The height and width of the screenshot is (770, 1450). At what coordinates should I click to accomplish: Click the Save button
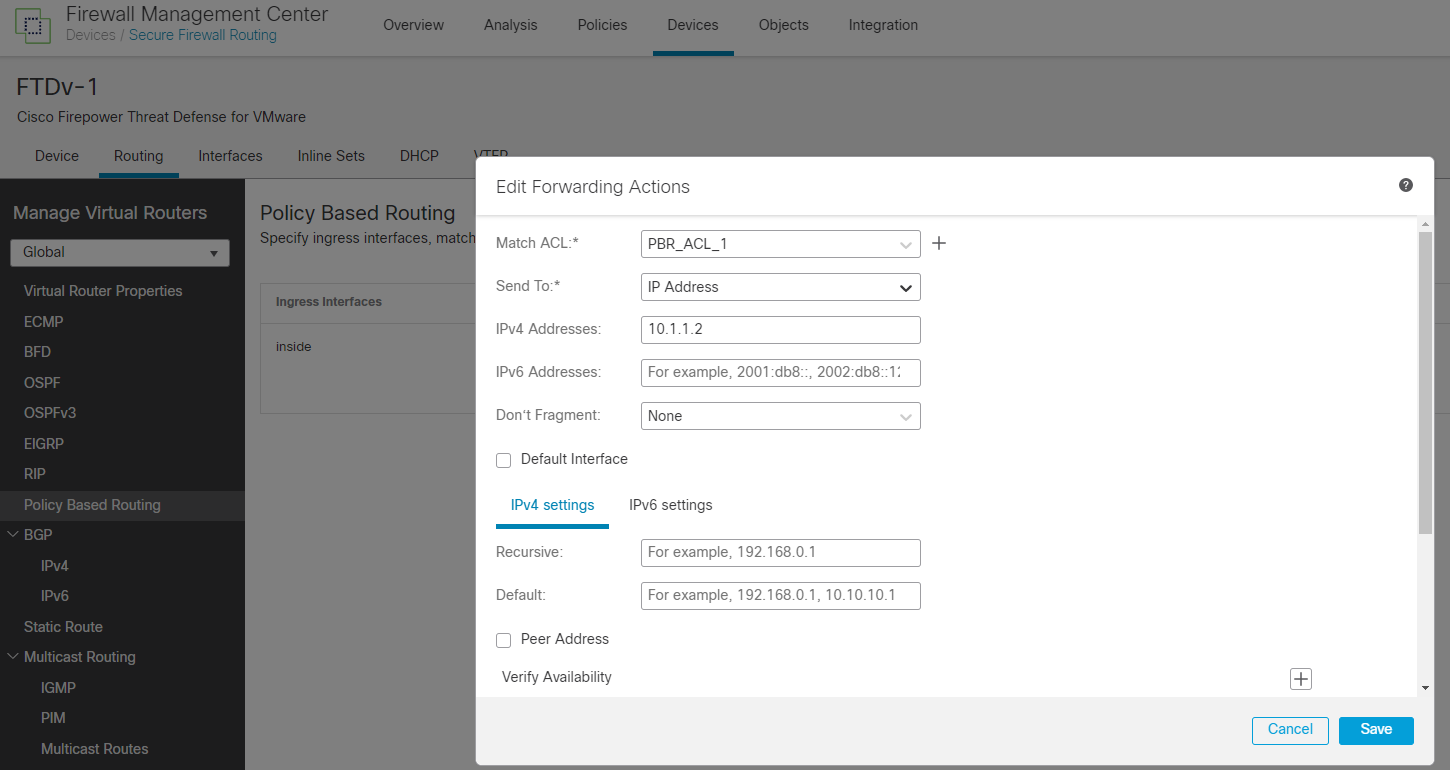pos(1376,730)
